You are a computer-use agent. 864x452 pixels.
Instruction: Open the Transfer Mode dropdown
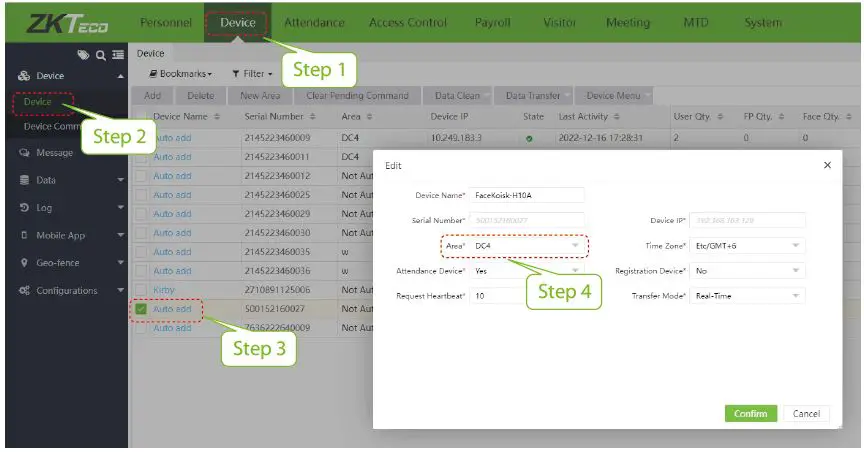pyautogui.click(x=747, y=296)
